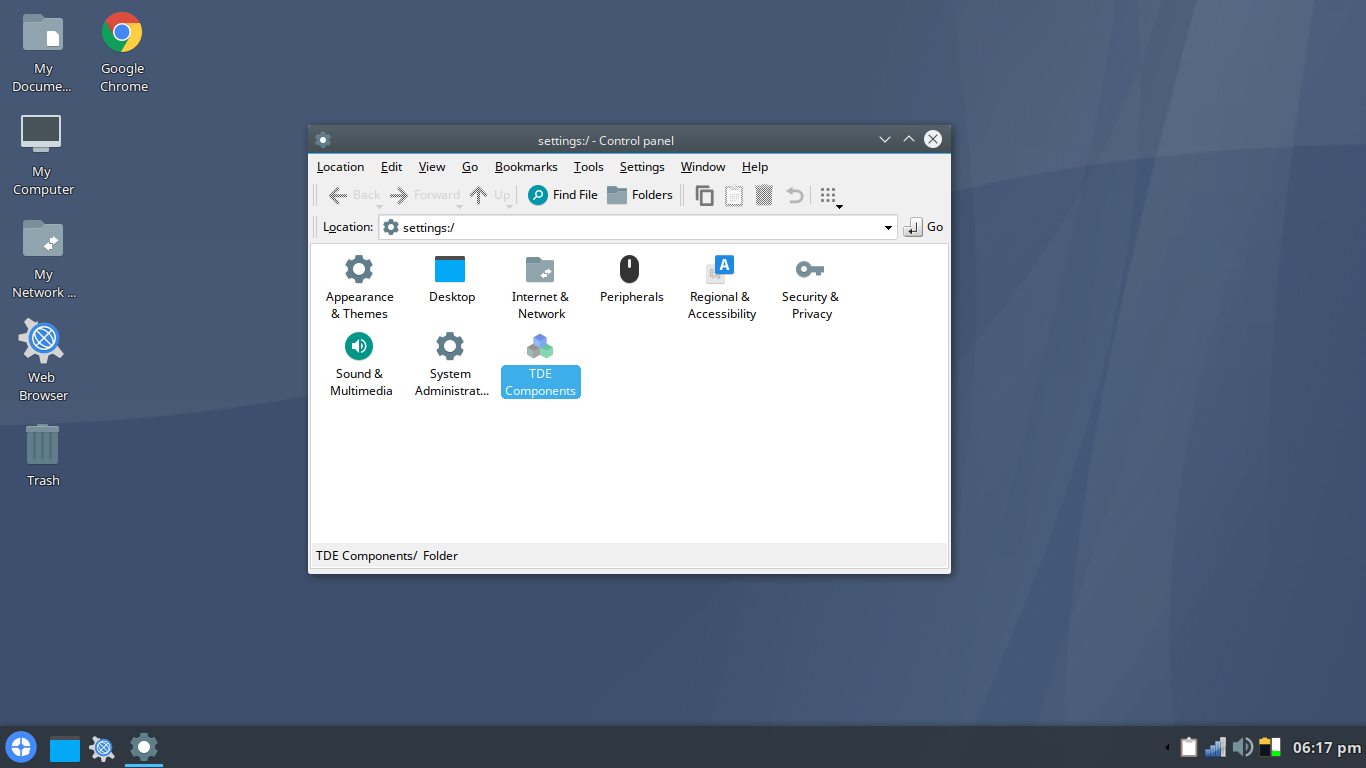Open the Tools menu
1366x768 pixels.
click(588, 167)
